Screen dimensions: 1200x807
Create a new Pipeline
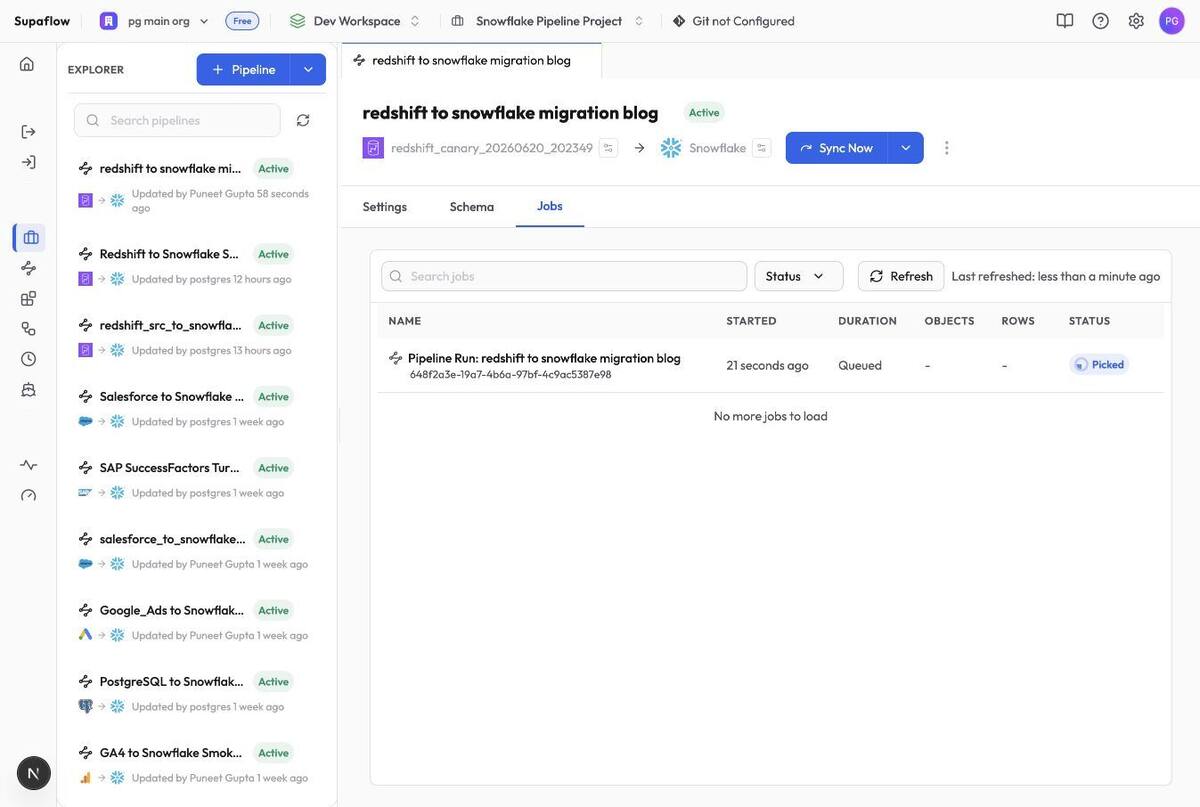(244, 70)
